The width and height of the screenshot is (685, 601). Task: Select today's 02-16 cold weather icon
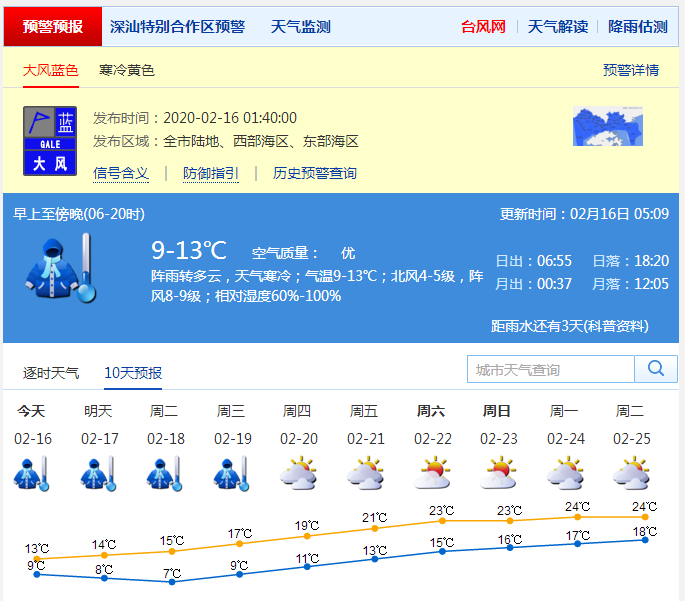click(33, 474)
